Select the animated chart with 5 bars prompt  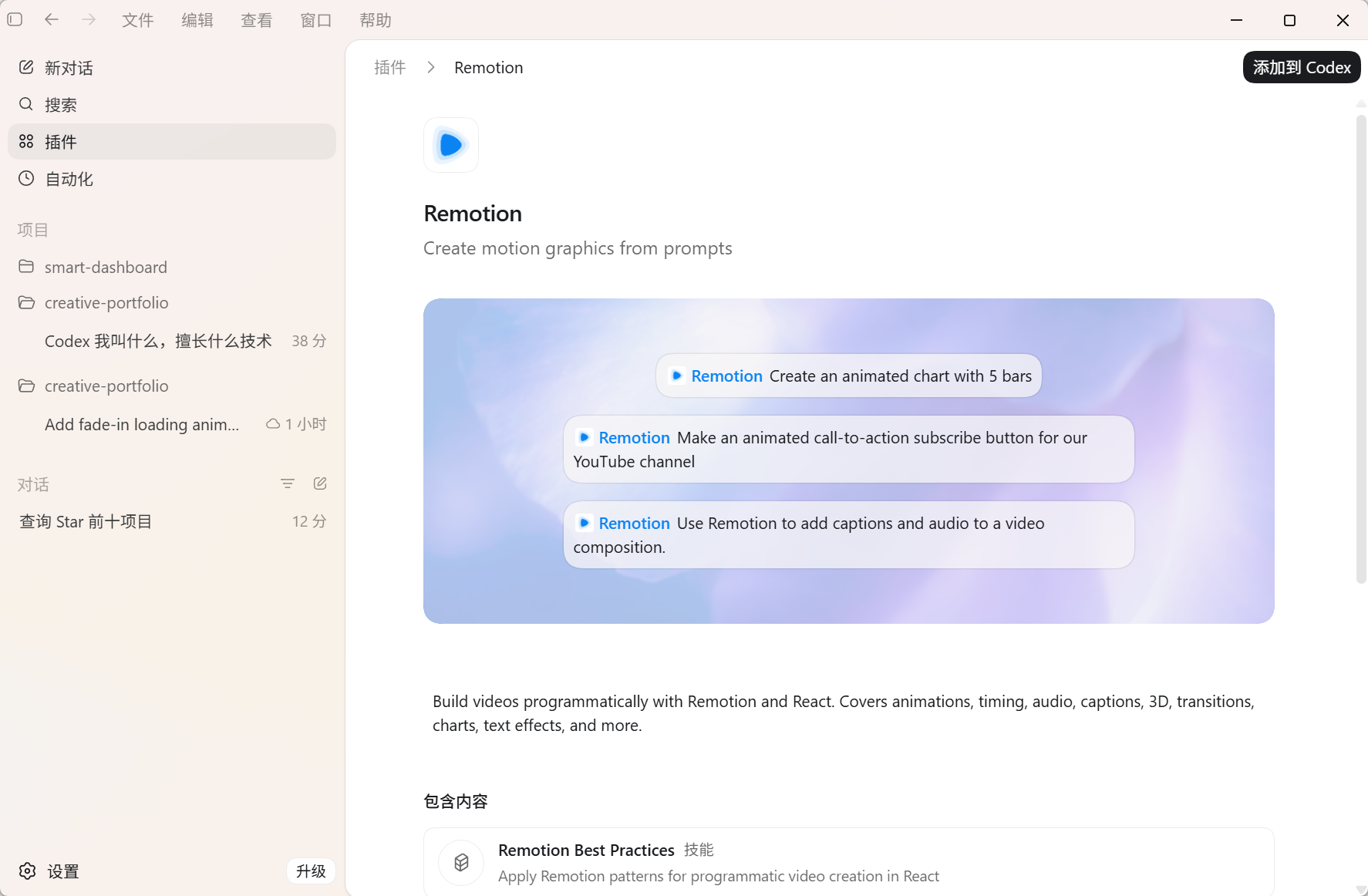point(848,376)
